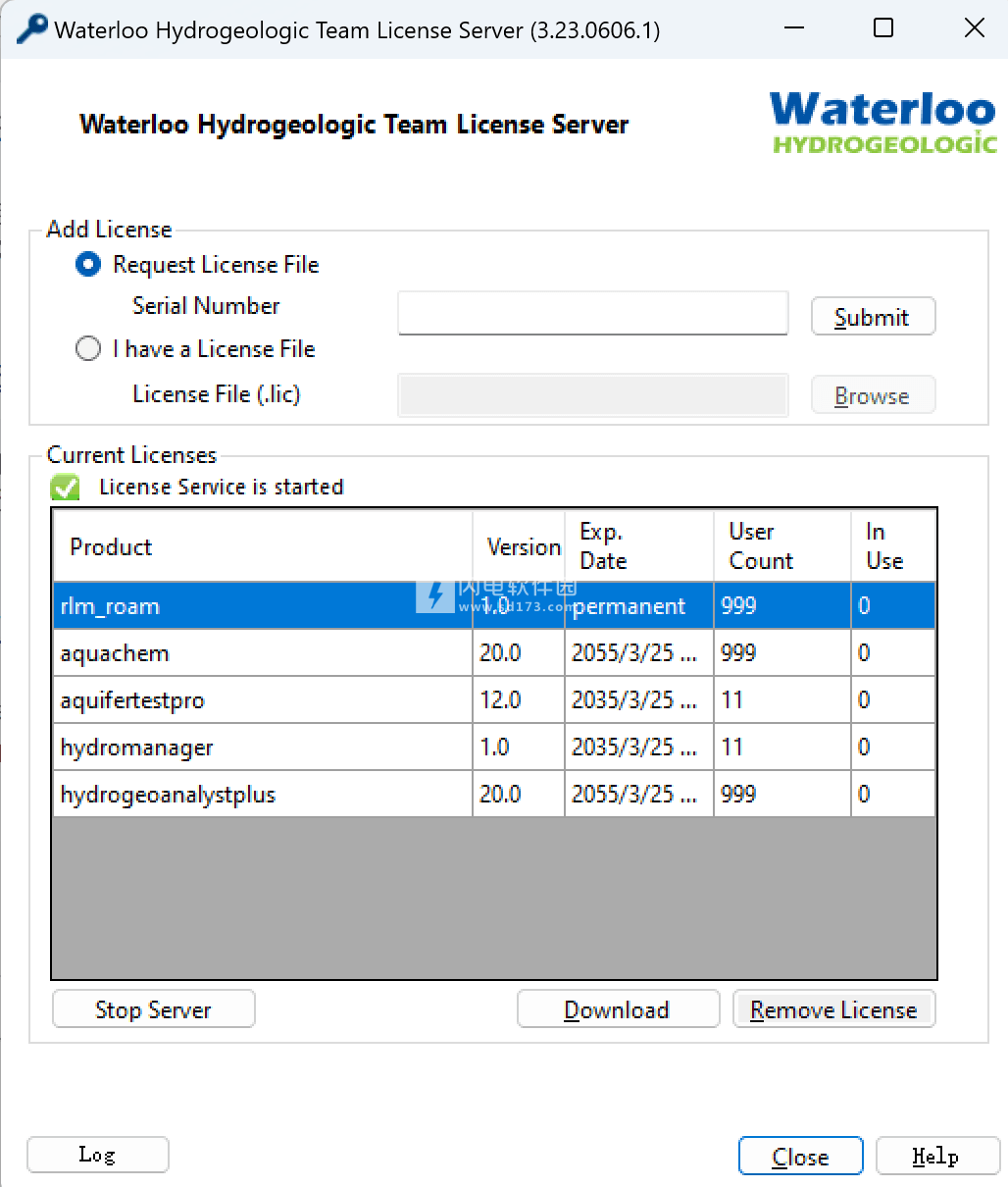1008x1187 pixels.
Task: Click aquachem's version 20.0 cell
Action: tap(519, 653)
